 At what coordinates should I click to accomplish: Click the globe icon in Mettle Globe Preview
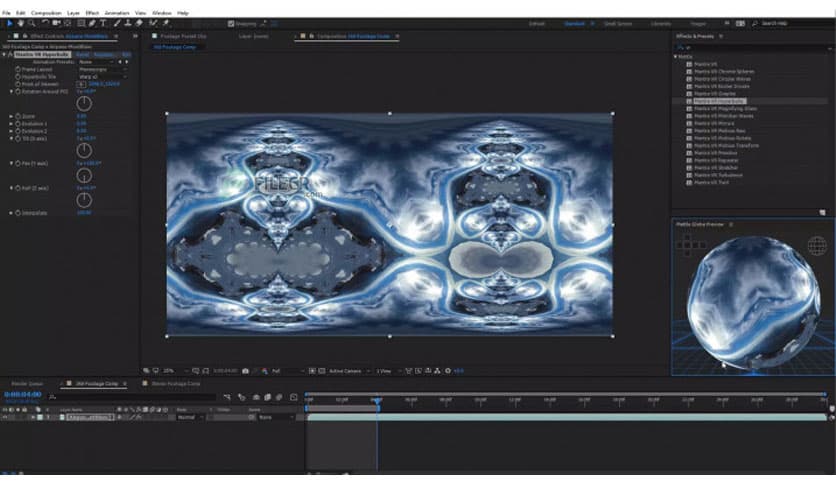click(x=816, y=246)
